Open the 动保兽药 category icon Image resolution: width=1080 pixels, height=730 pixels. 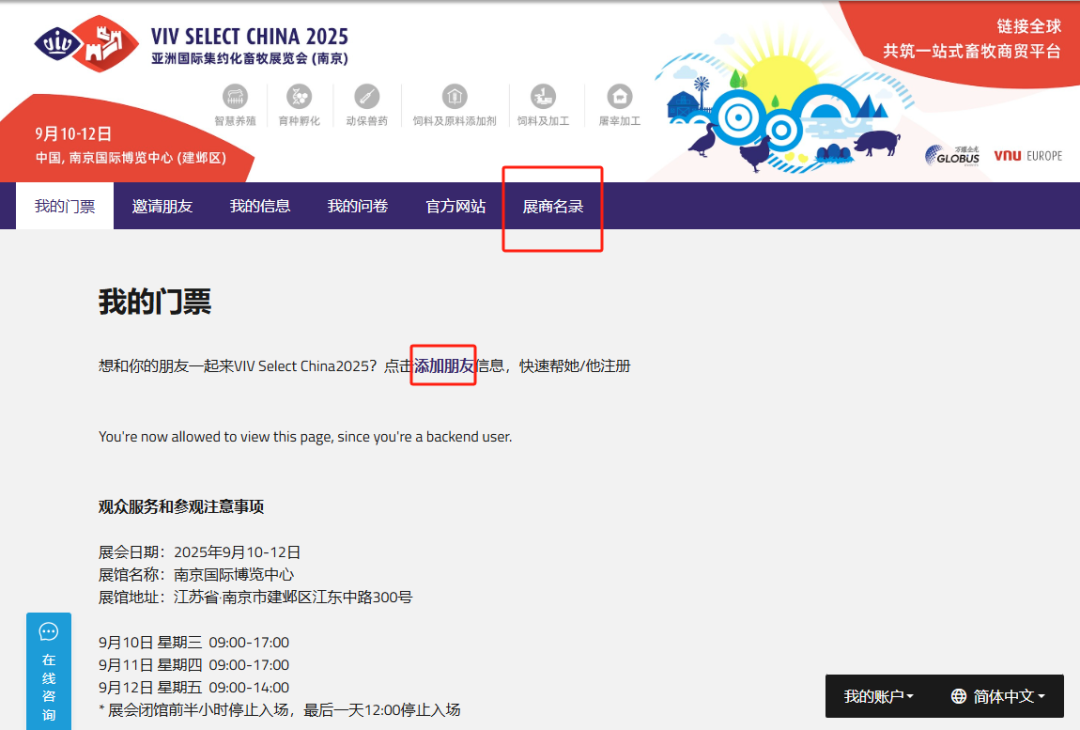click(366, 96)
